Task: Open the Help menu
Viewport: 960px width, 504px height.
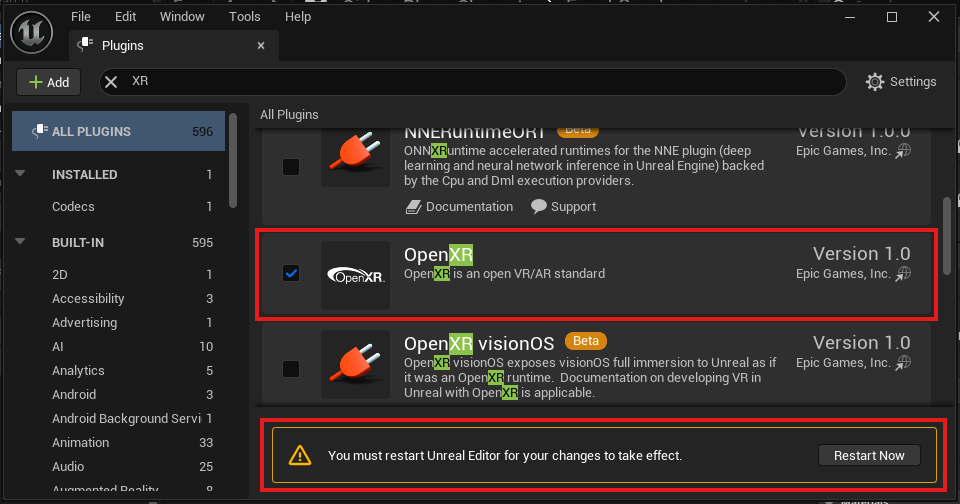Action: [x=298, y=17]
